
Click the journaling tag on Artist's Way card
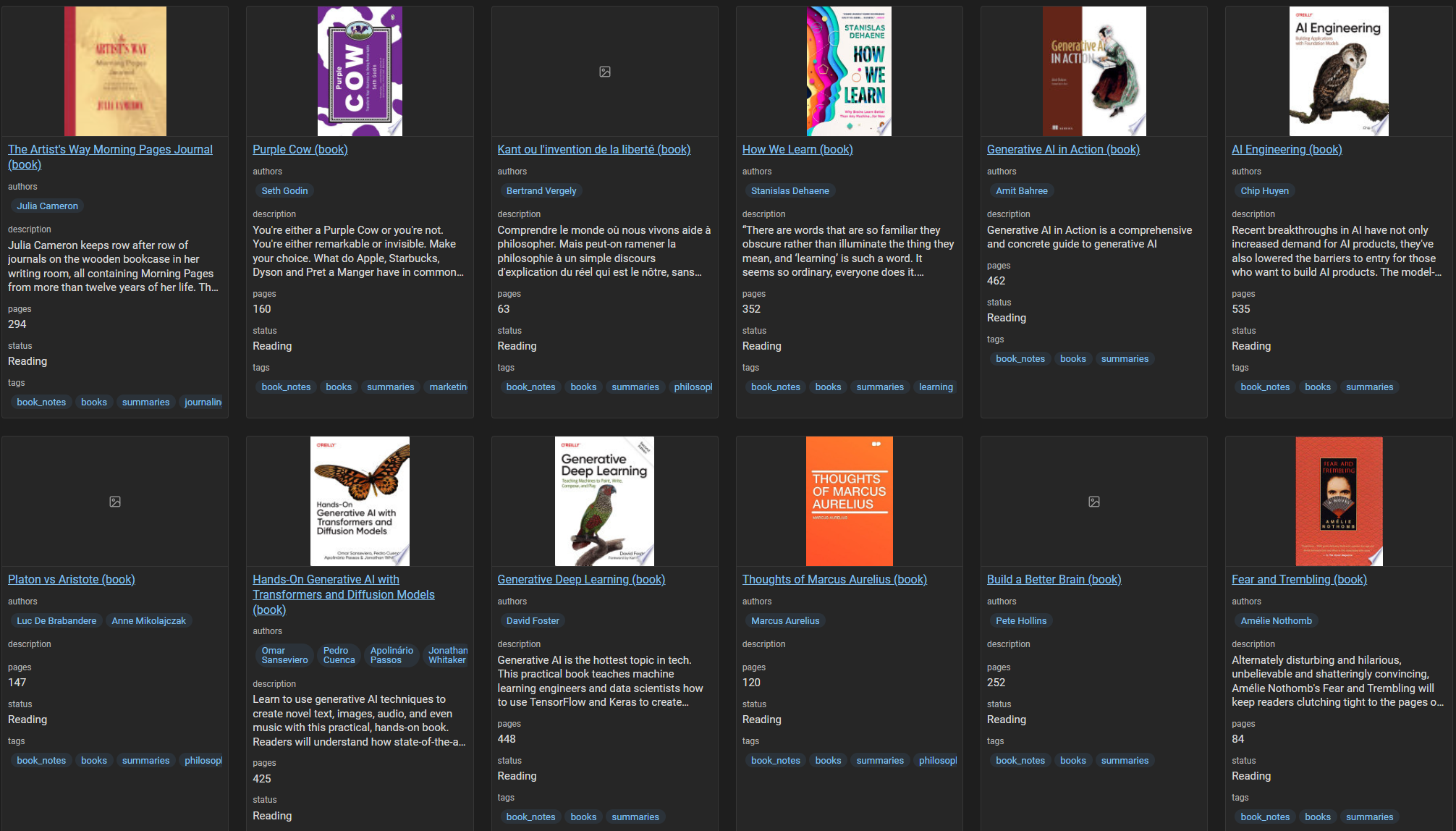click(203, 402)
